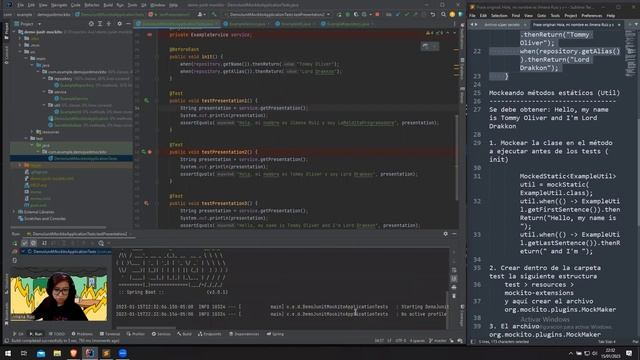This screenshot has height=360, width=640.
Task: Open the Endpoints tool window tab
Action: click(209, 334)
